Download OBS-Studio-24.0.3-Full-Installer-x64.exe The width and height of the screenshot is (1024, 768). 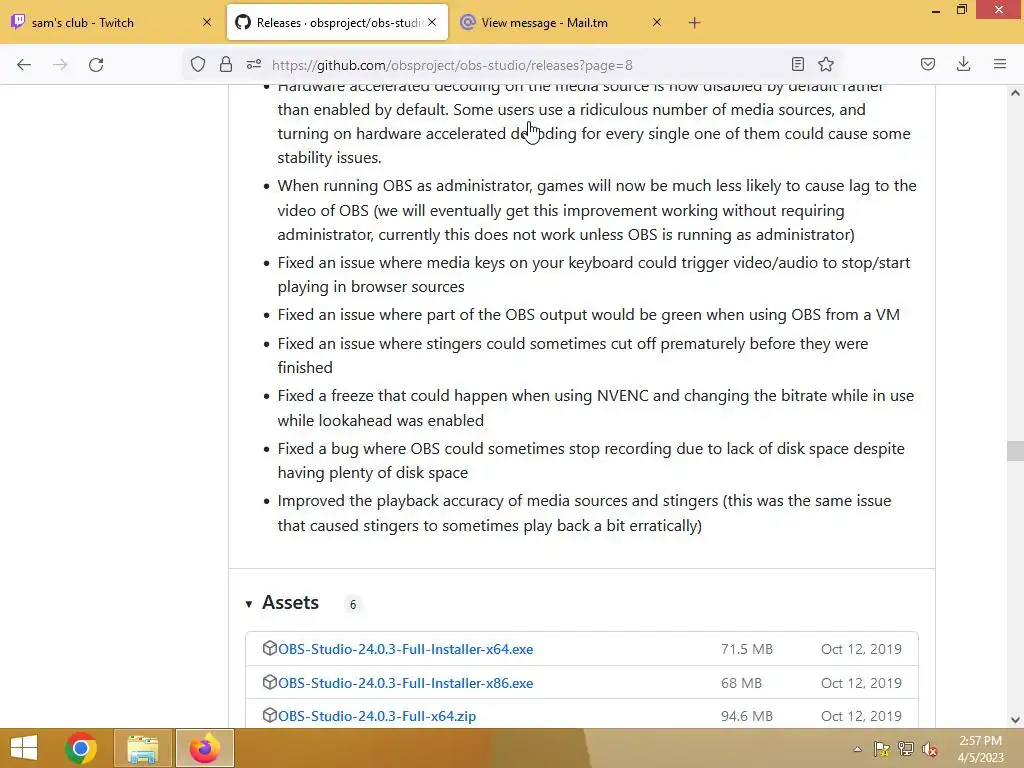pos(406,649)
